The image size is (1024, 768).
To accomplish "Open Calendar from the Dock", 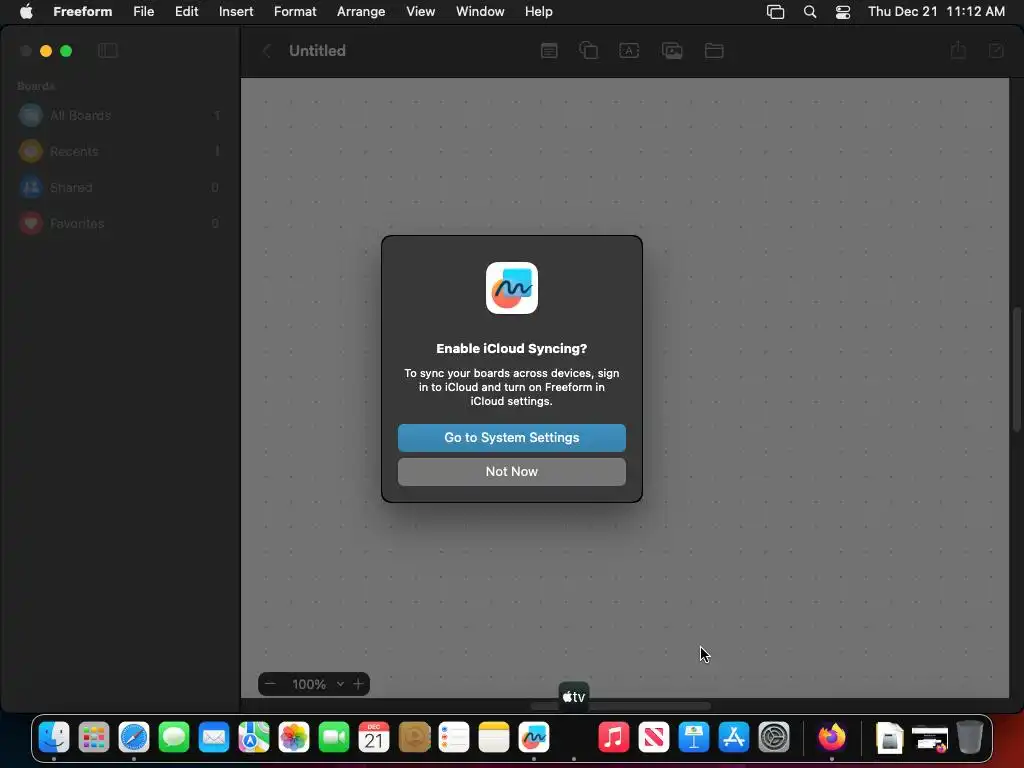I will click(x=374, y=738).
